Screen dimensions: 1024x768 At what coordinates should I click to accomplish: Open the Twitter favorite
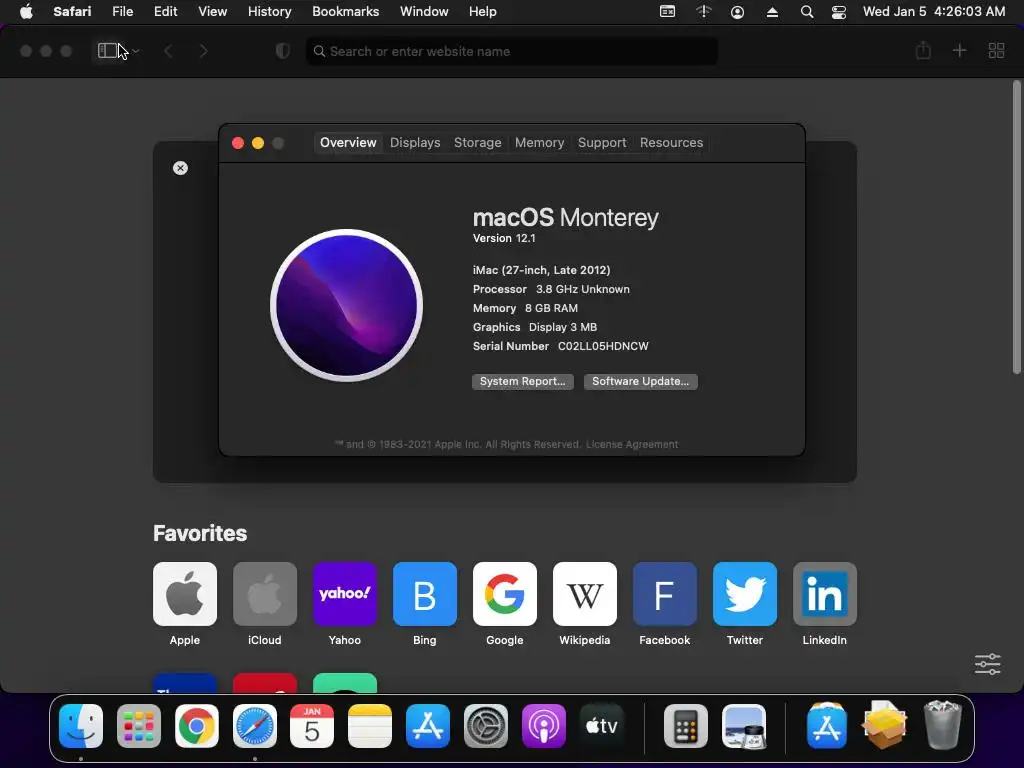744,594
